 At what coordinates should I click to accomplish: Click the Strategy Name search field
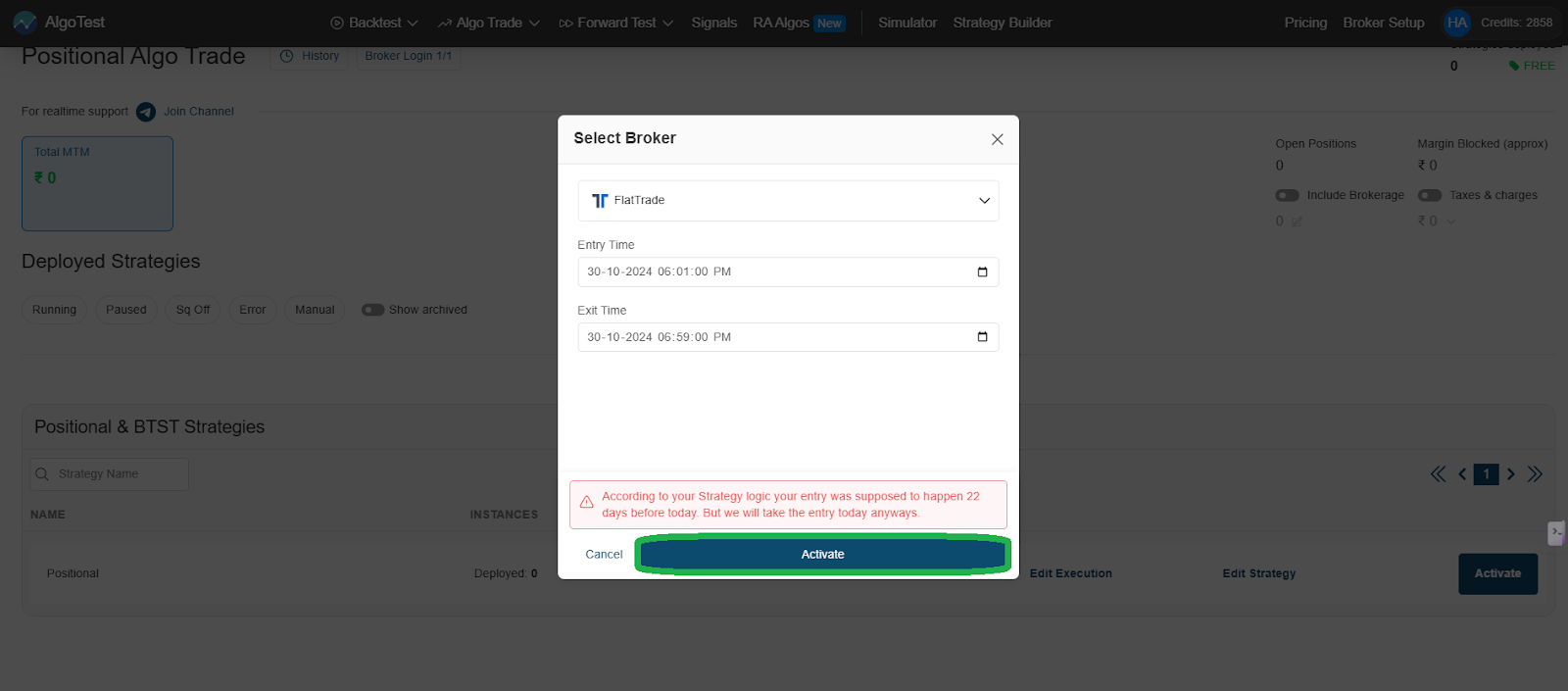pyautogui.click(x=109, y=474)
